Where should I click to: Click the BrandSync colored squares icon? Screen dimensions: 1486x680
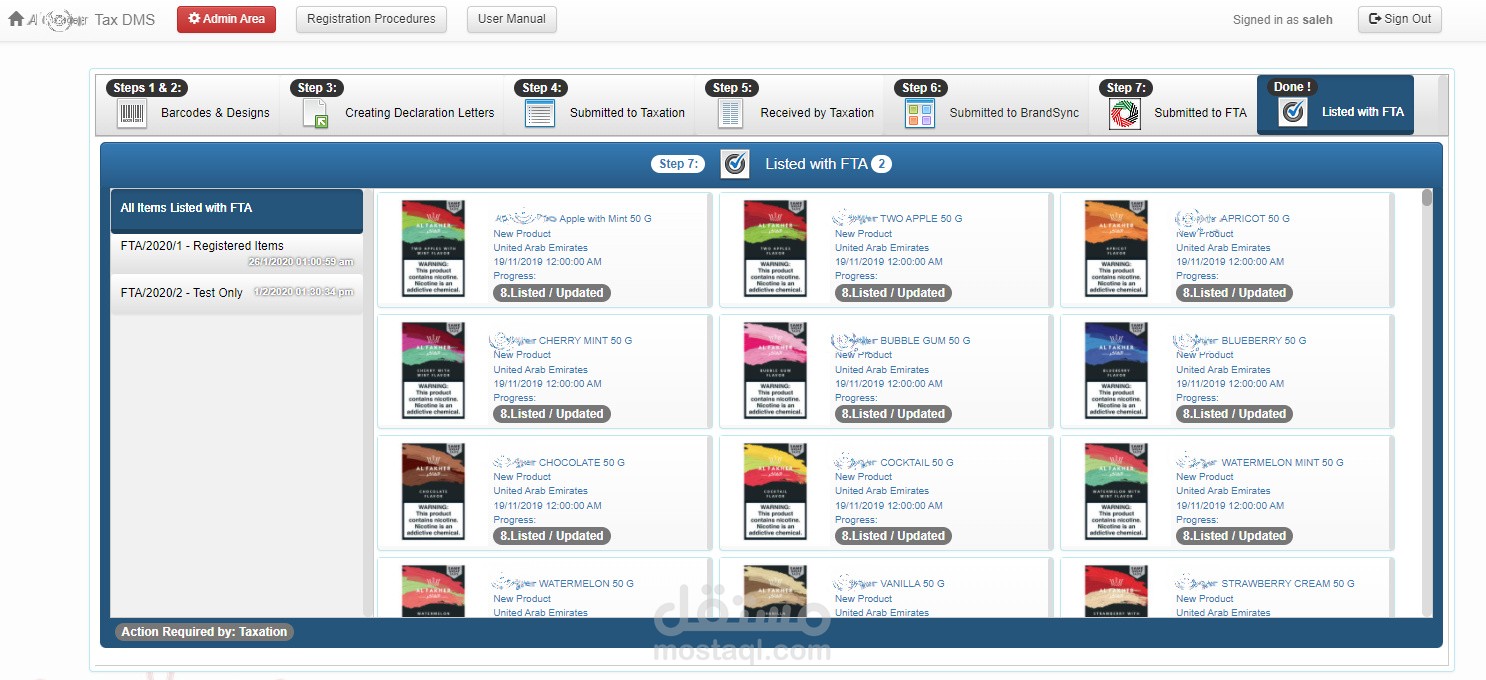click(919, 113)
